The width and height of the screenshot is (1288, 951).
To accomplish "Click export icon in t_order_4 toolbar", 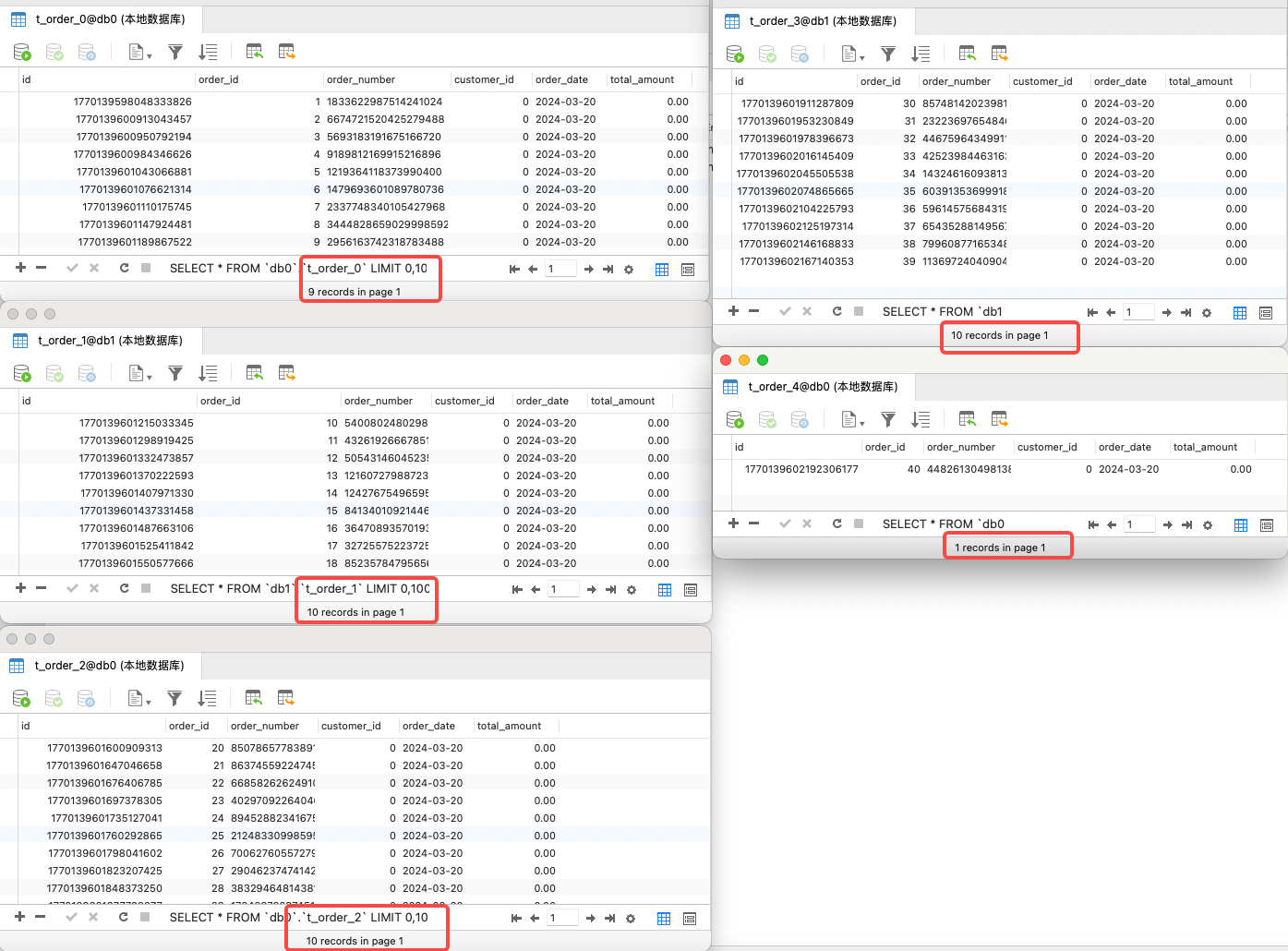I will (999, 419).
